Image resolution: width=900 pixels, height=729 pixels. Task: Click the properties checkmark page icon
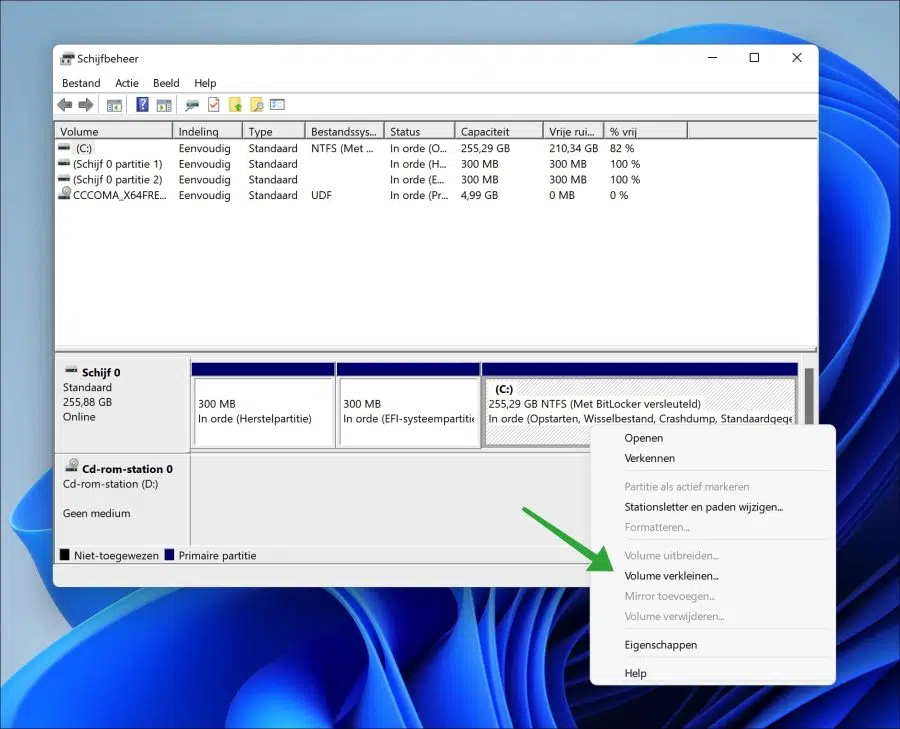click(214, 104)
